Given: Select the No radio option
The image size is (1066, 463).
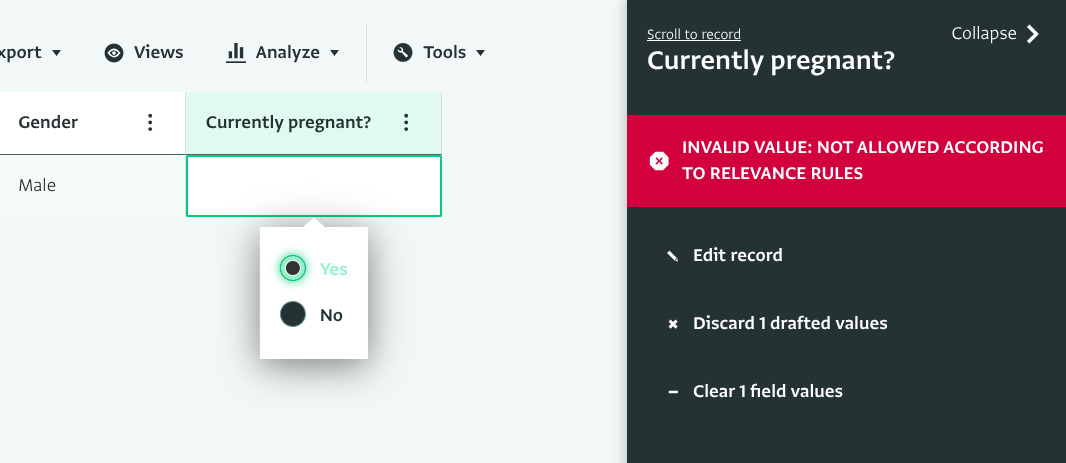Looking at the screenshot, I should tap(293, 315).
